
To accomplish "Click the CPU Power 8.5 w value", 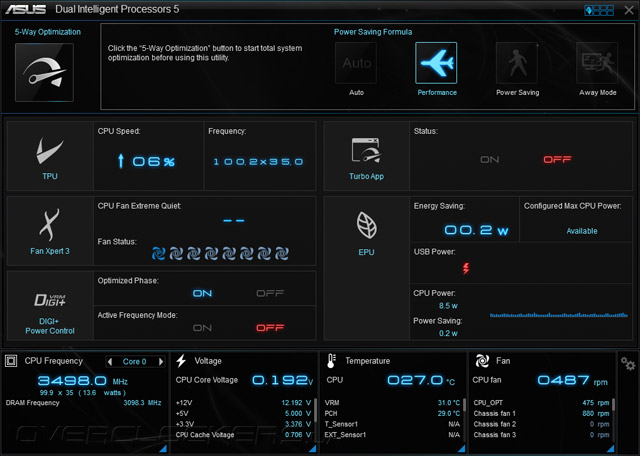I will (x=448, y=306).
